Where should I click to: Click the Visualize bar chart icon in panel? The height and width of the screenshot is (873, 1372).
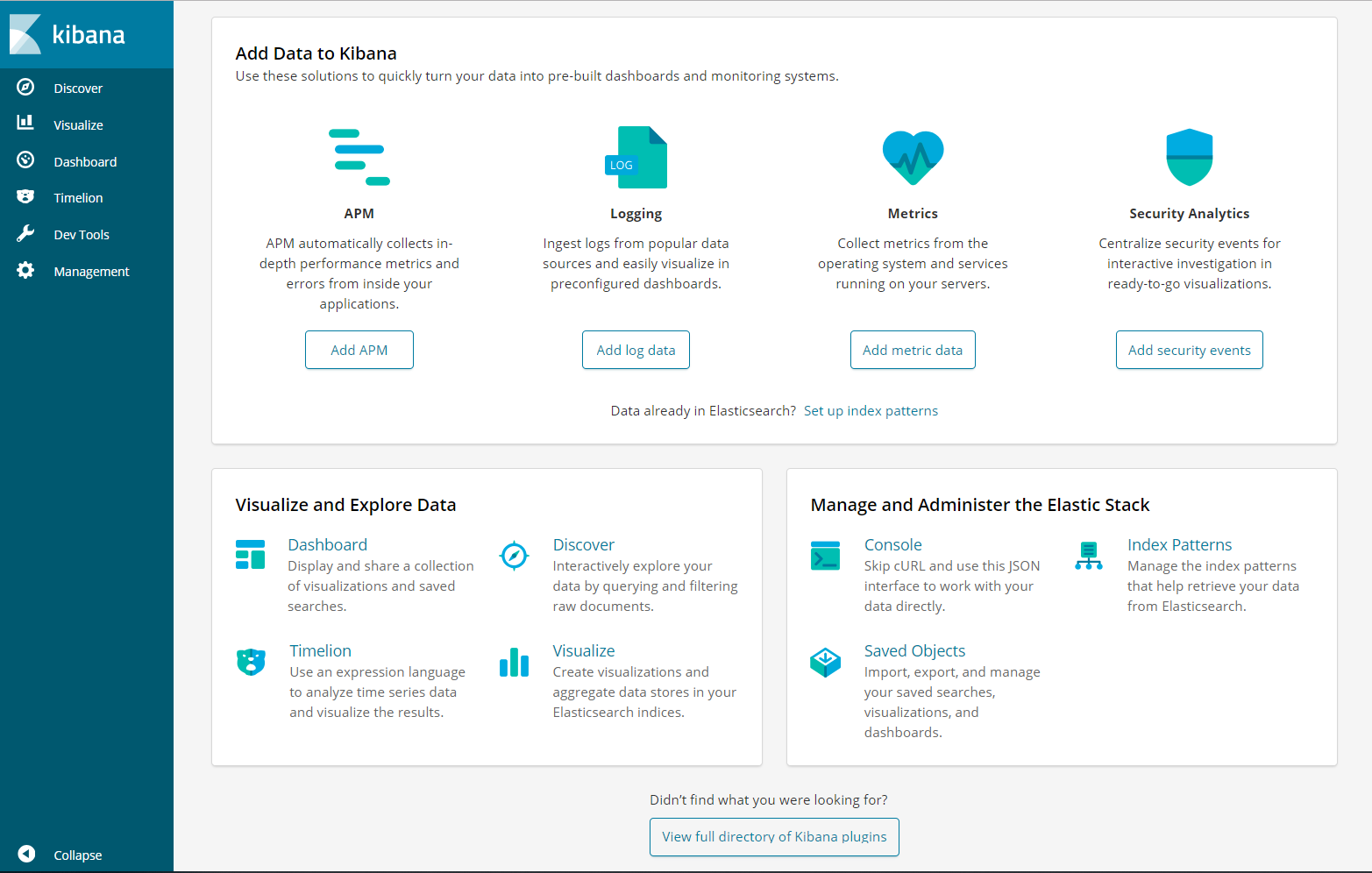point(514,662)
